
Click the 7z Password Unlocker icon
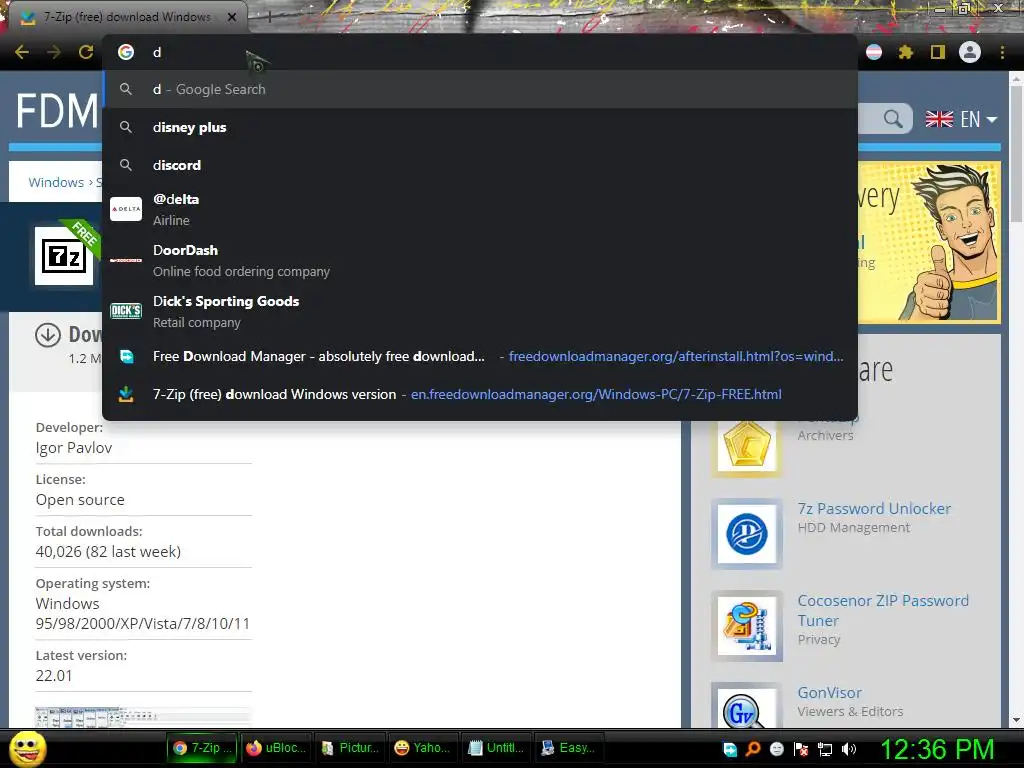click(x=746, y=534)
